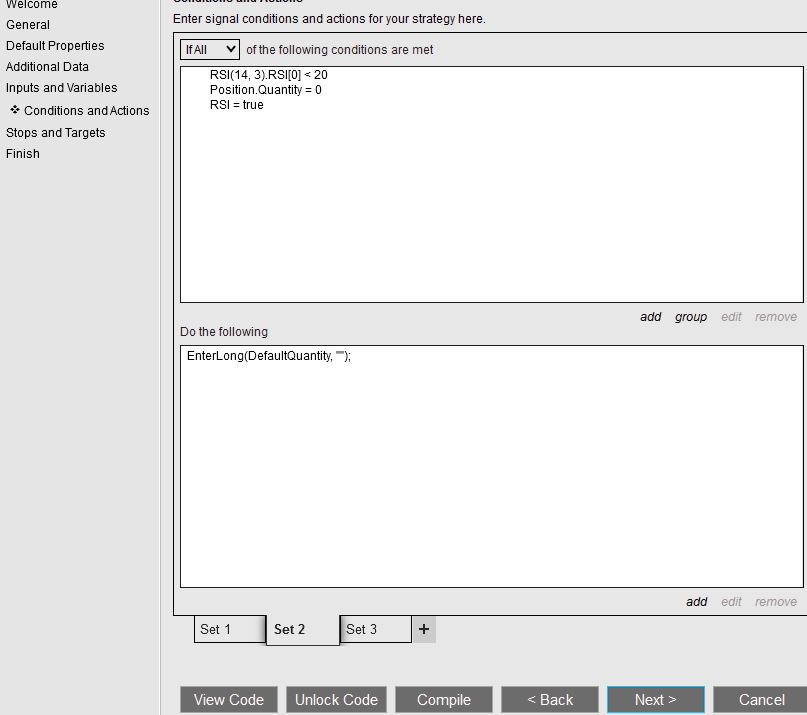Open Default Properties step

(x=55, y=46)
